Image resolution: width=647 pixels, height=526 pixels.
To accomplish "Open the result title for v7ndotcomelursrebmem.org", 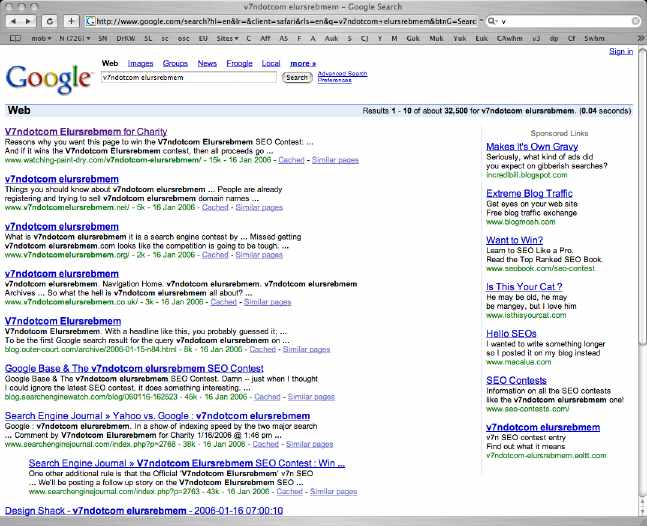I will click(x=62, y=226).
